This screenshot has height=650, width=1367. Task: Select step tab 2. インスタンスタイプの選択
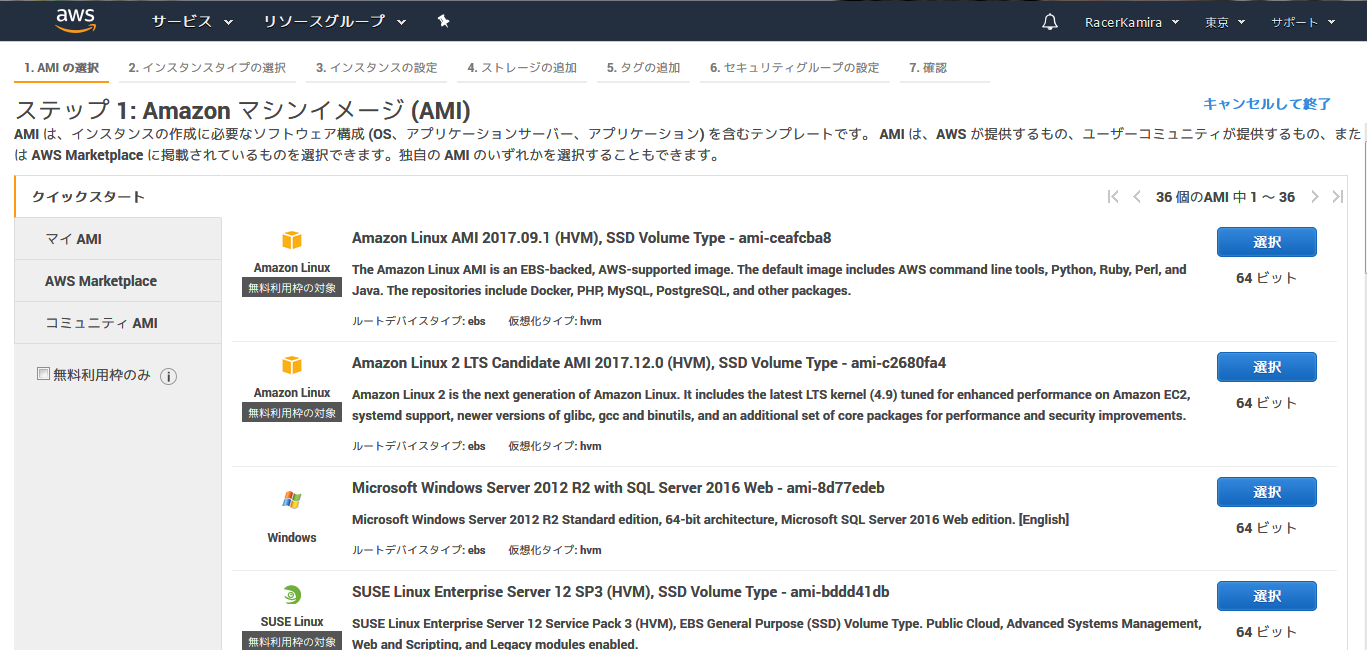pyautogui.click(x=207, y=68)
